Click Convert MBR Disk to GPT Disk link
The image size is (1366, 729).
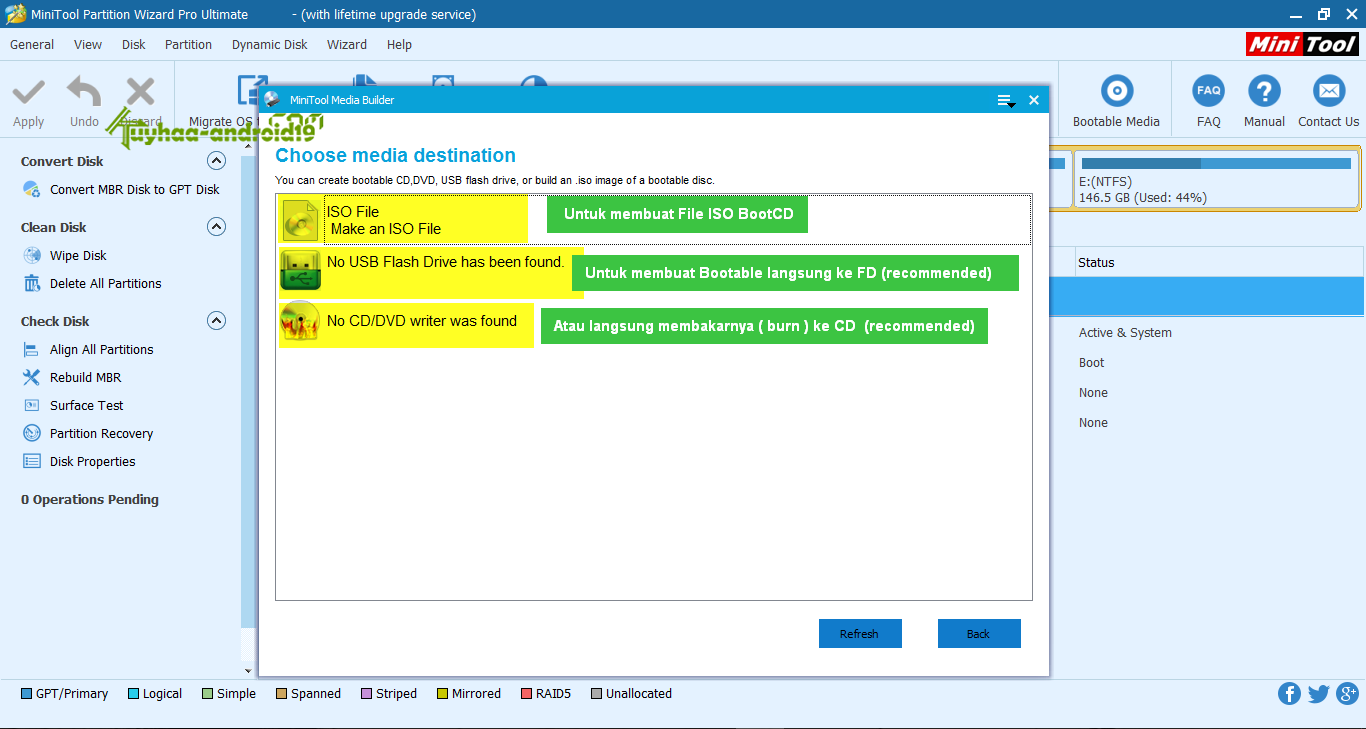135,189
